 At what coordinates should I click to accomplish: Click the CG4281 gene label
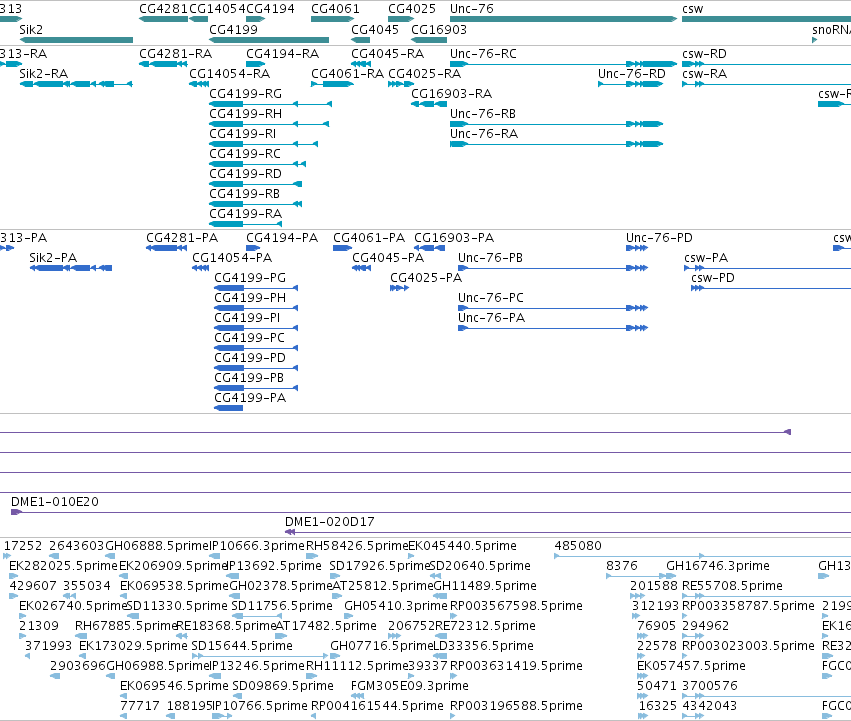click(x=163, y=9)
